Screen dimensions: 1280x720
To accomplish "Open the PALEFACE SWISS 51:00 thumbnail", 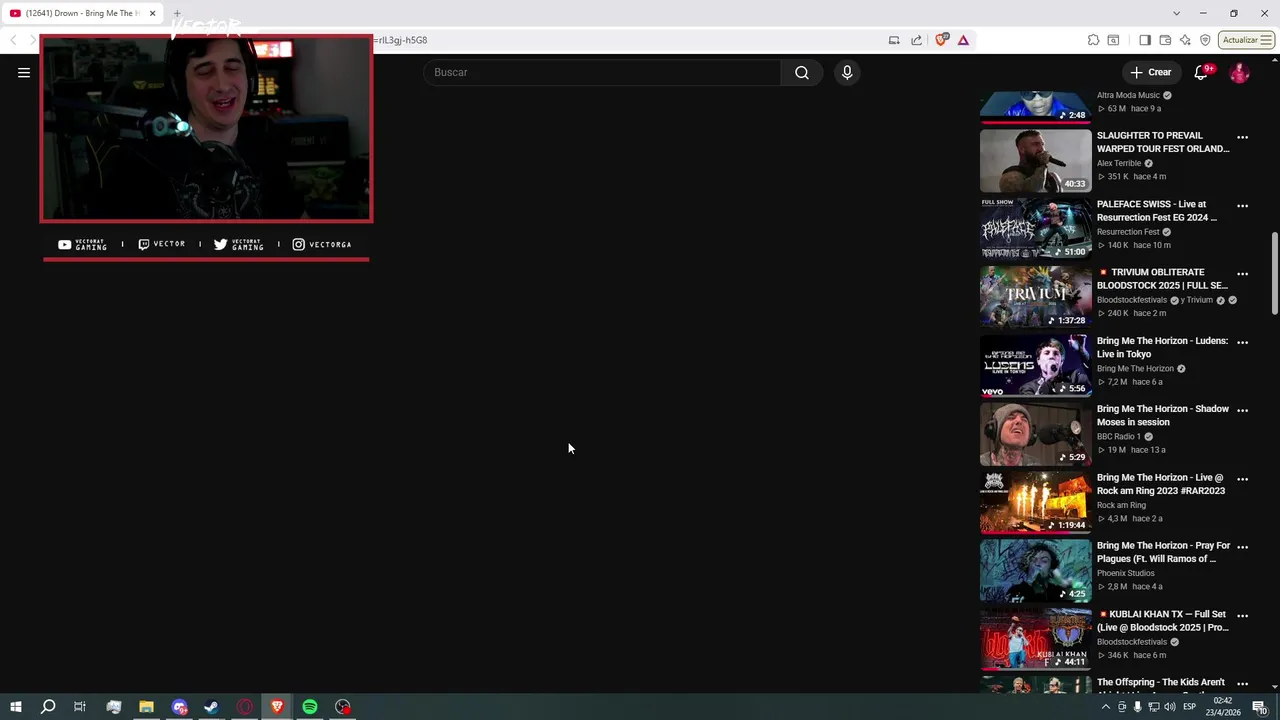I will (1035, 229).
